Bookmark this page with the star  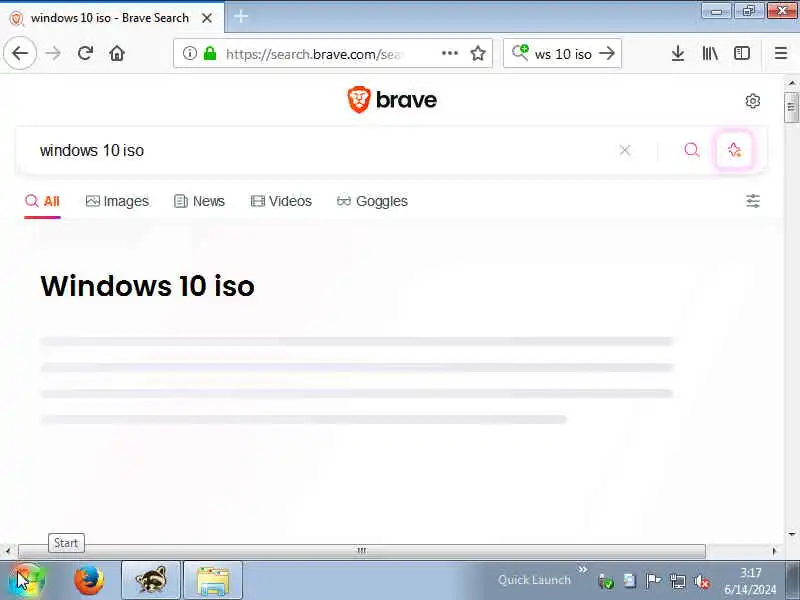(x=478, y=53)
